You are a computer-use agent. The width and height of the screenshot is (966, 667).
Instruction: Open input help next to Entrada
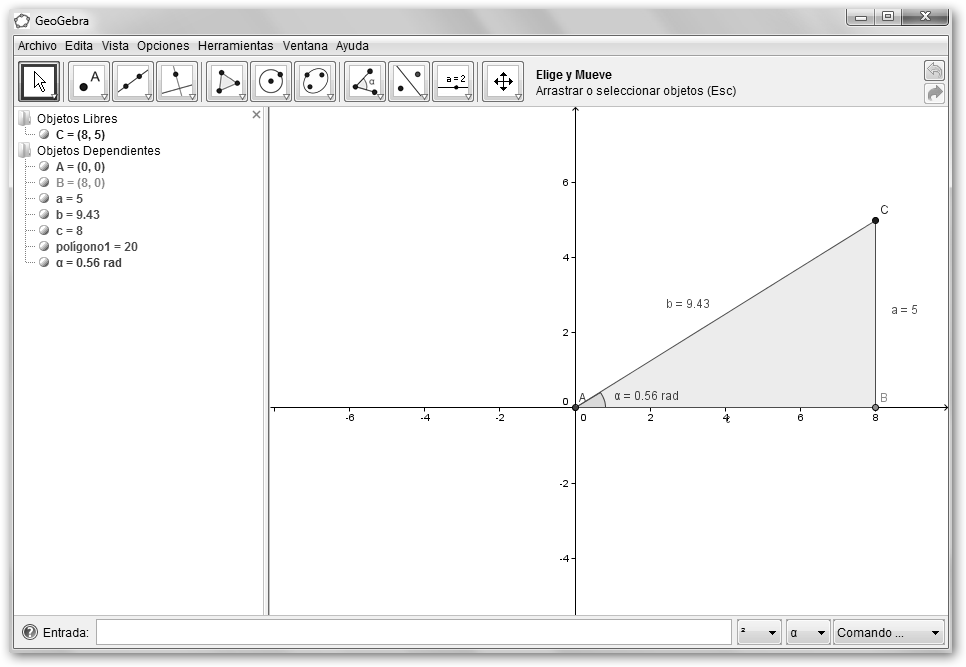coord(30,633)
